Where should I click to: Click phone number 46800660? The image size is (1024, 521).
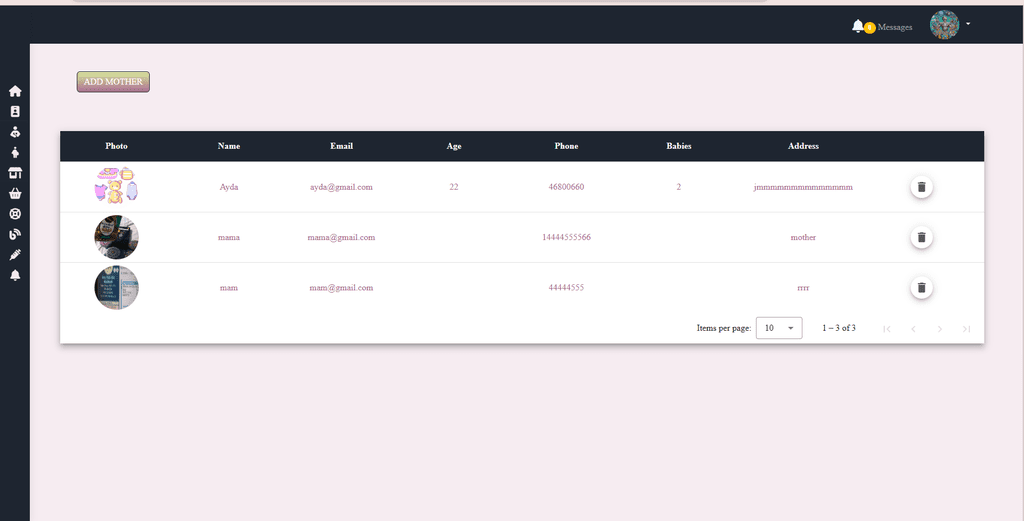566,187
